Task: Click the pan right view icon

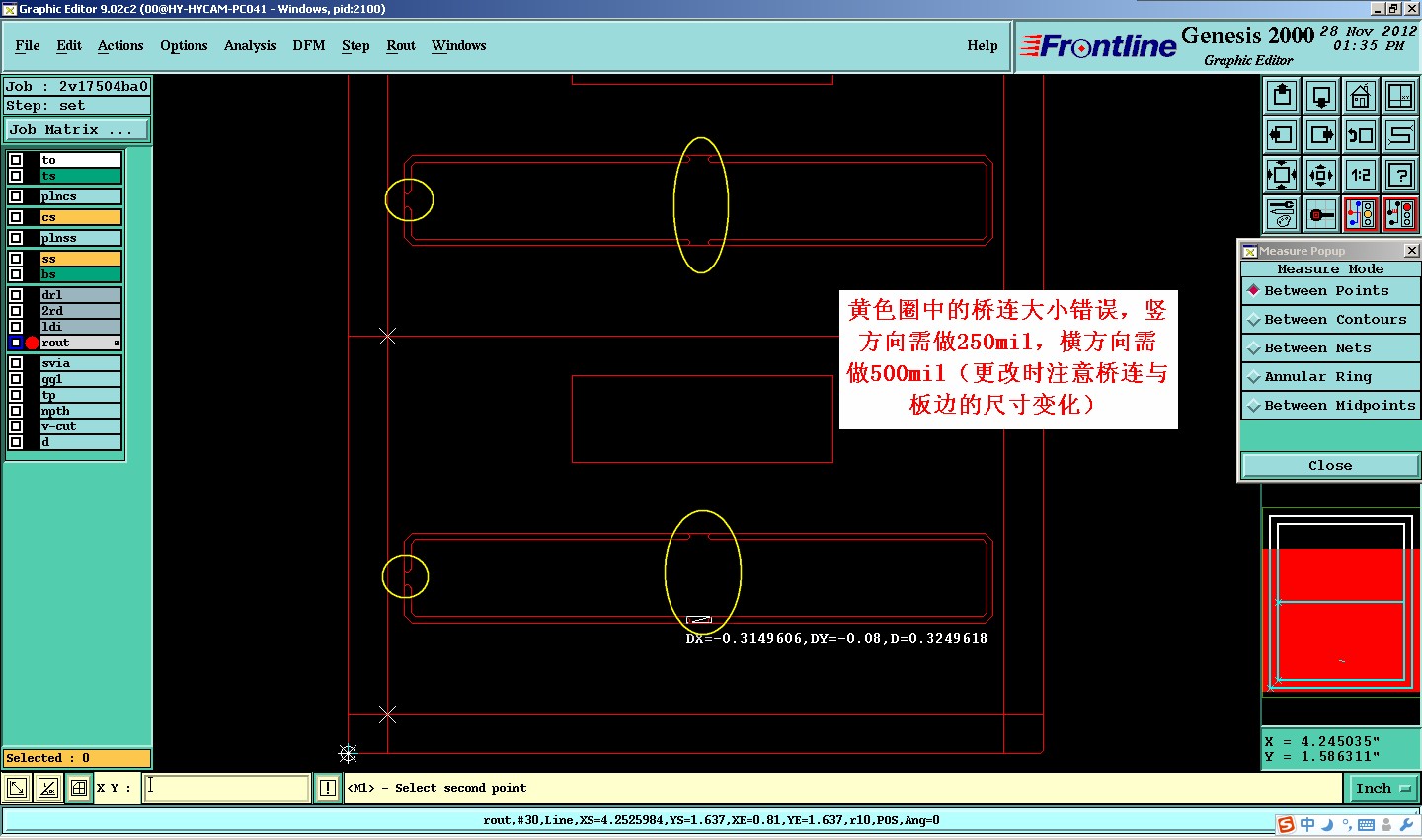Action: (1321, 135)
